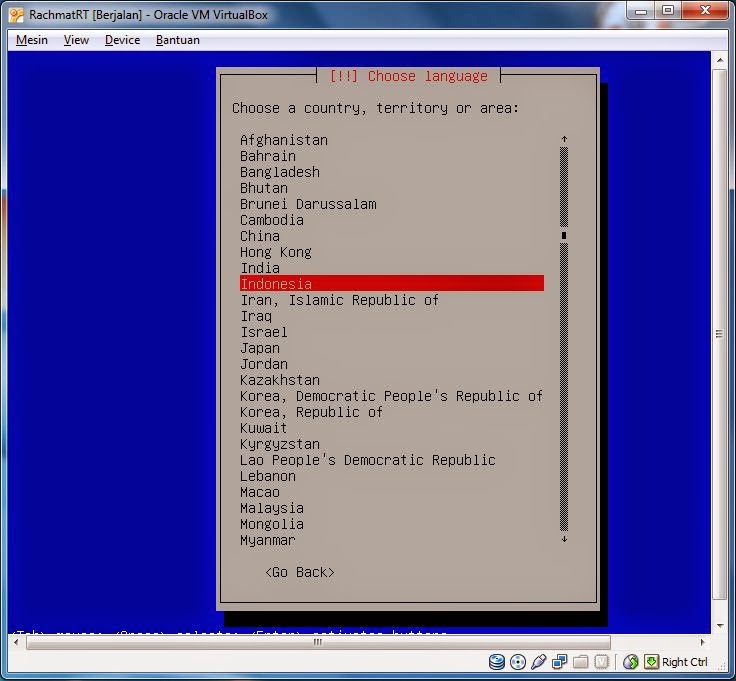The image size is (736, 681).
Task: Open the Mesin menu
Action: (x=32, y=40)
